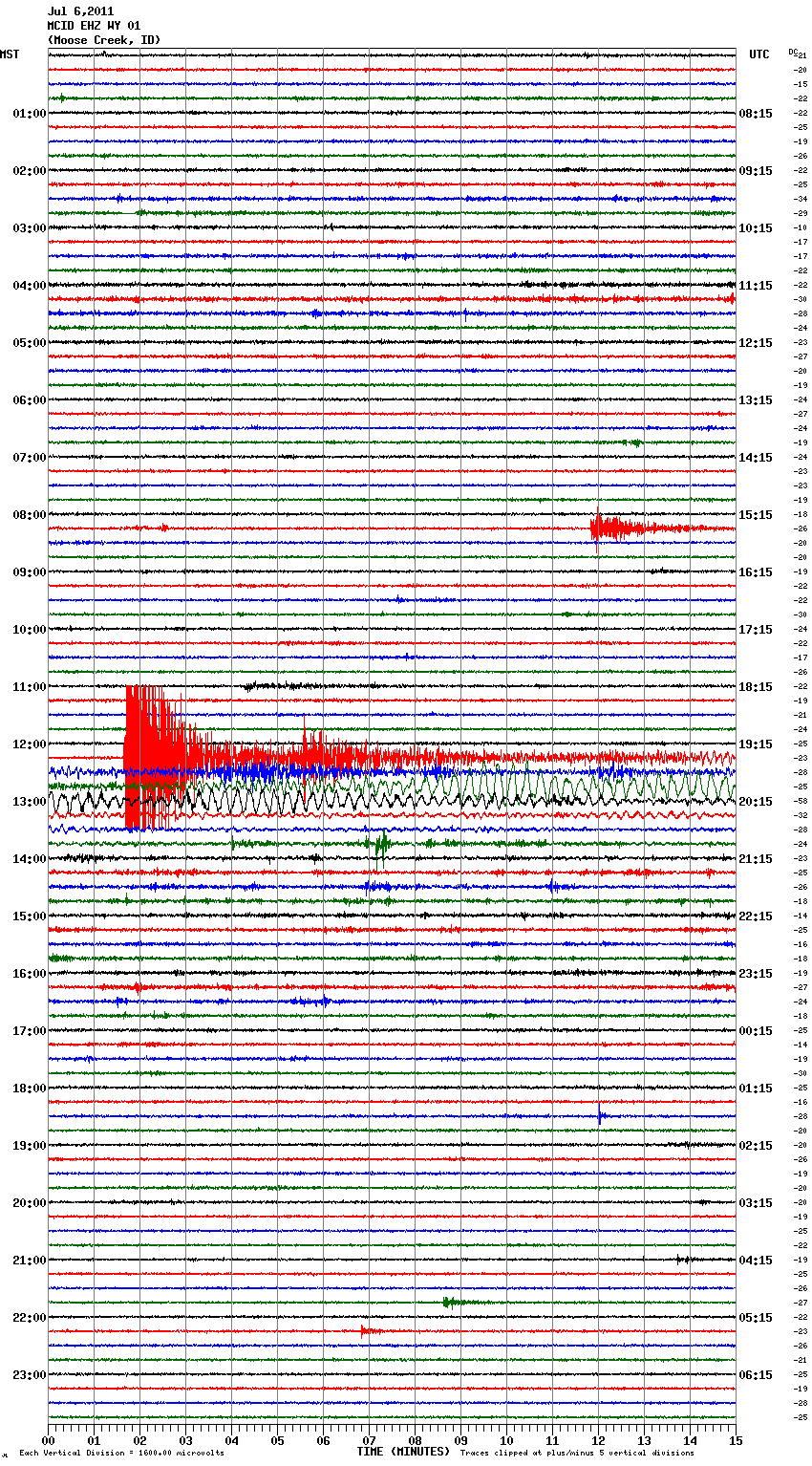812x1466 pixels.
Task: Click the 01:00 MST time label
Action: pyautogui.click(x=30, y=114)
